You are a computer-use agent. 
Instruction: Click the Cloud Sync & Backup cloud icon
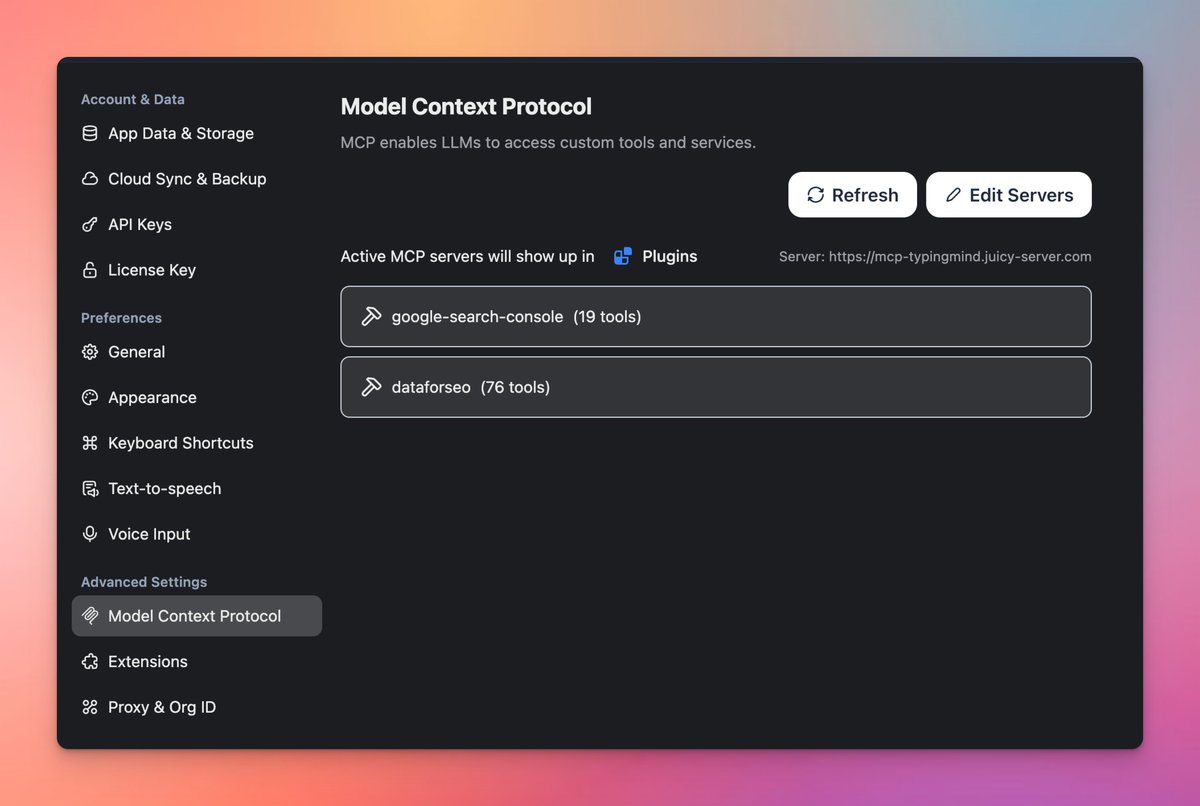(90, 179)
